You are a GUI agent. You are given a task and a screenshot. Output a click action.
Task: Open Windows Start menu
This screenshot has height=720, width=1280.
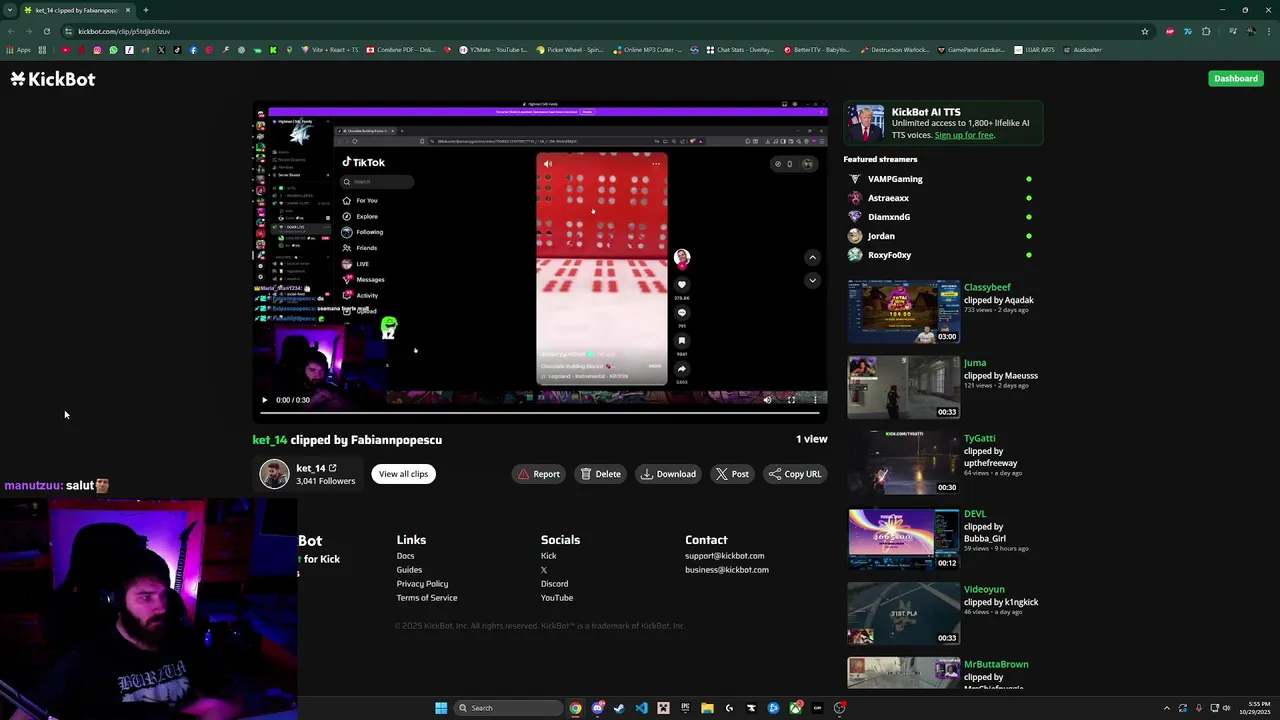click(441, 708)
